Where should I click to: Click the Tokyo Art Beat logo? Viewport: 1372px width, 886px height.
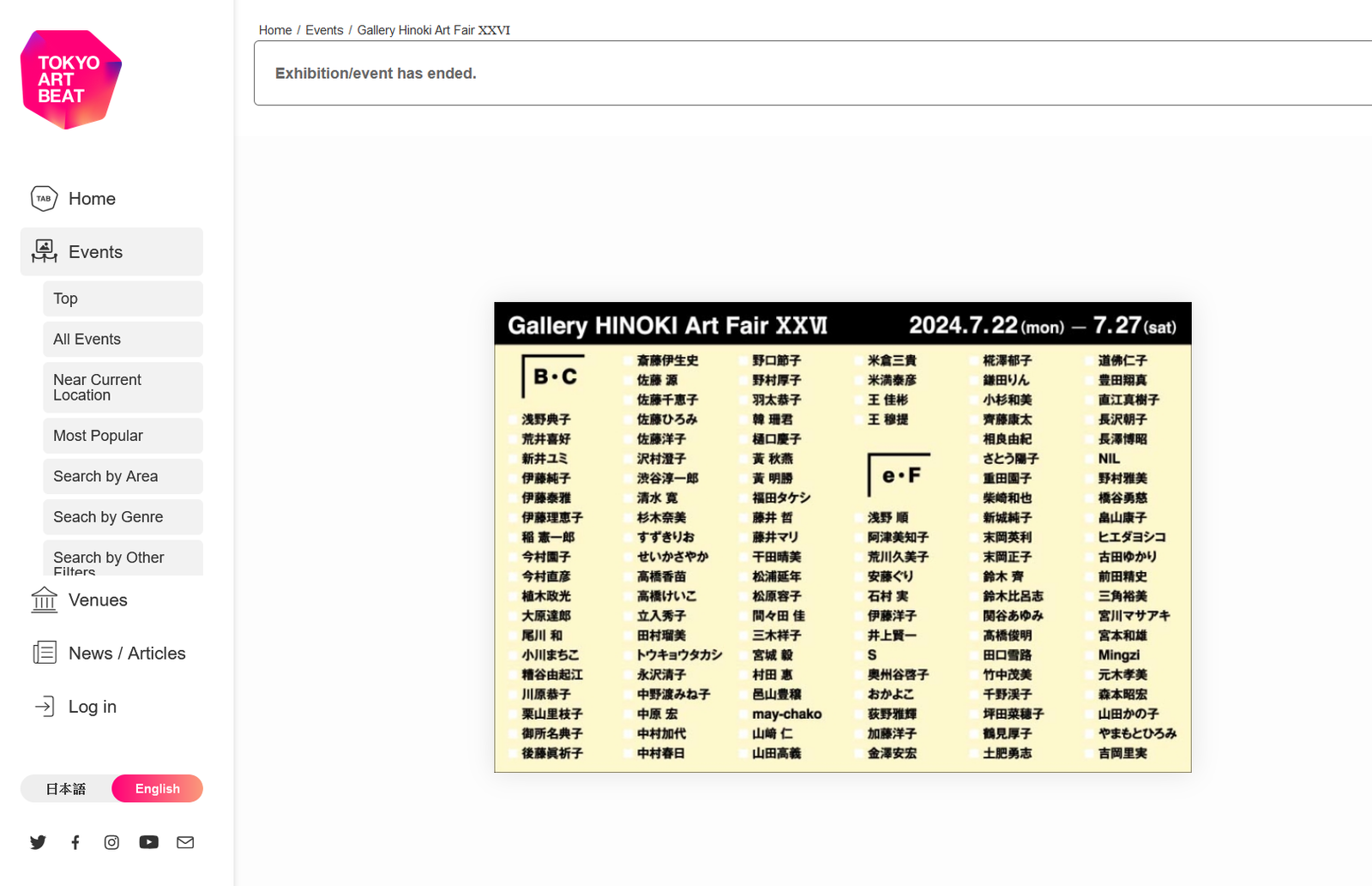[71, 80]
